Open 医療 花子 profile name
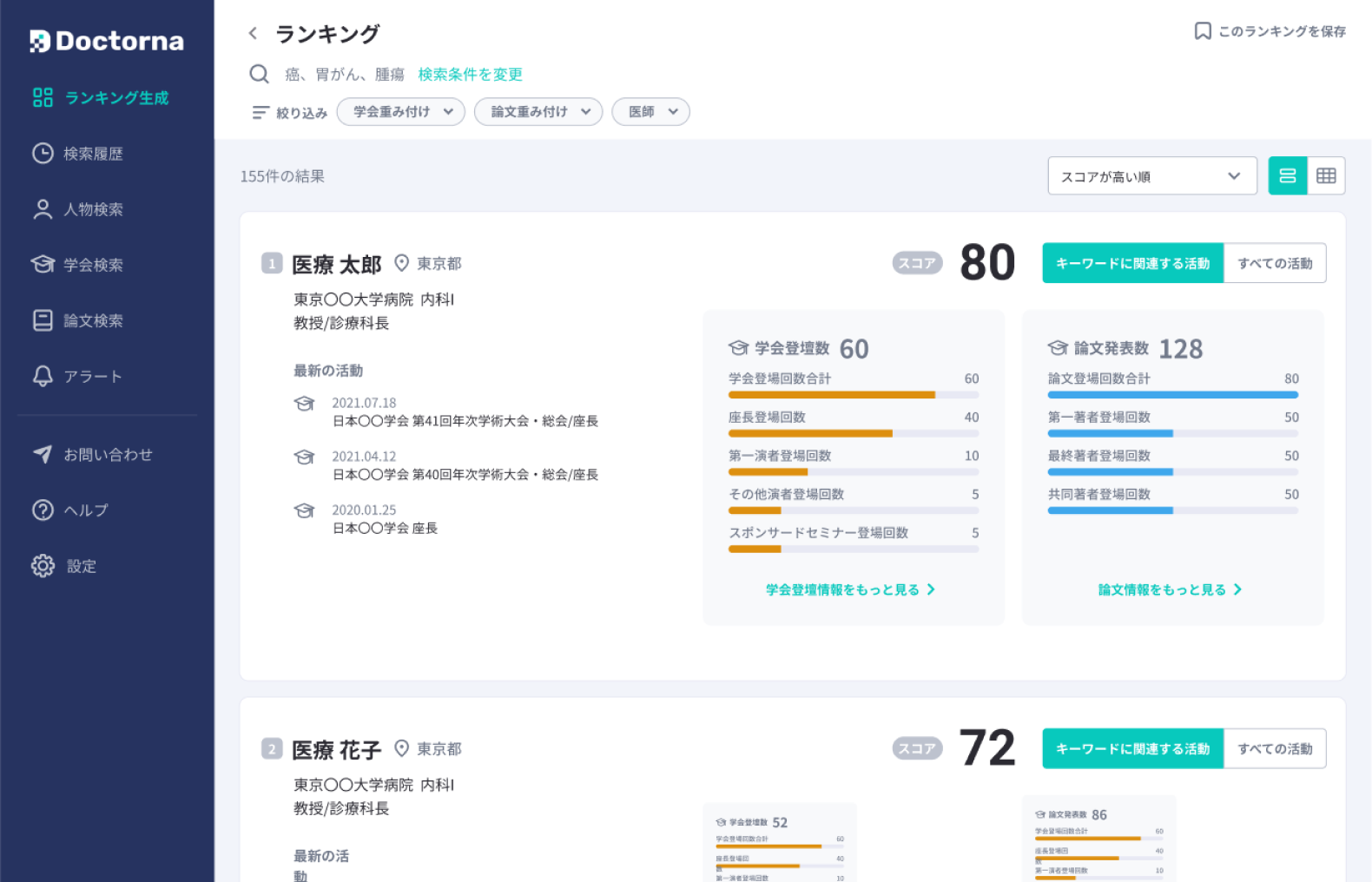 (337, 749)
